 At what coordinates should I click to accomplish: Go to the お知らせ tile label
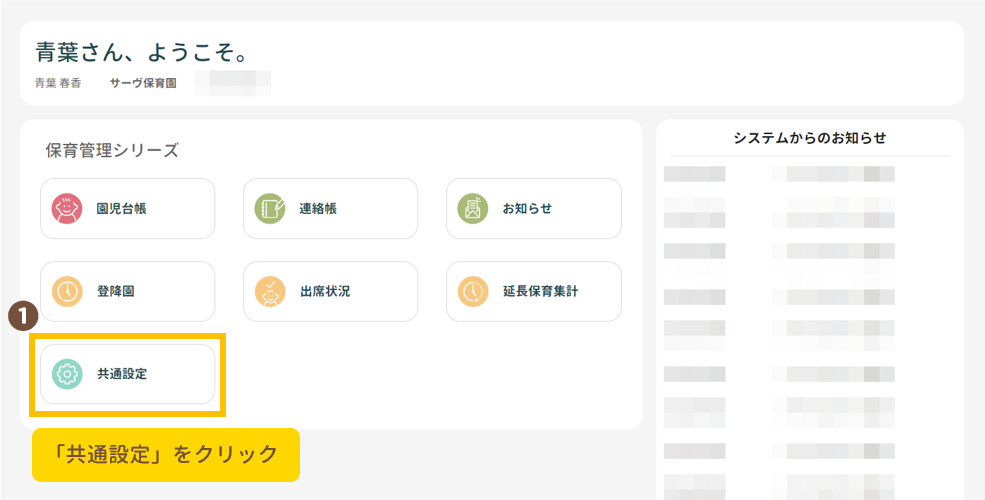[x=527, y=209]
